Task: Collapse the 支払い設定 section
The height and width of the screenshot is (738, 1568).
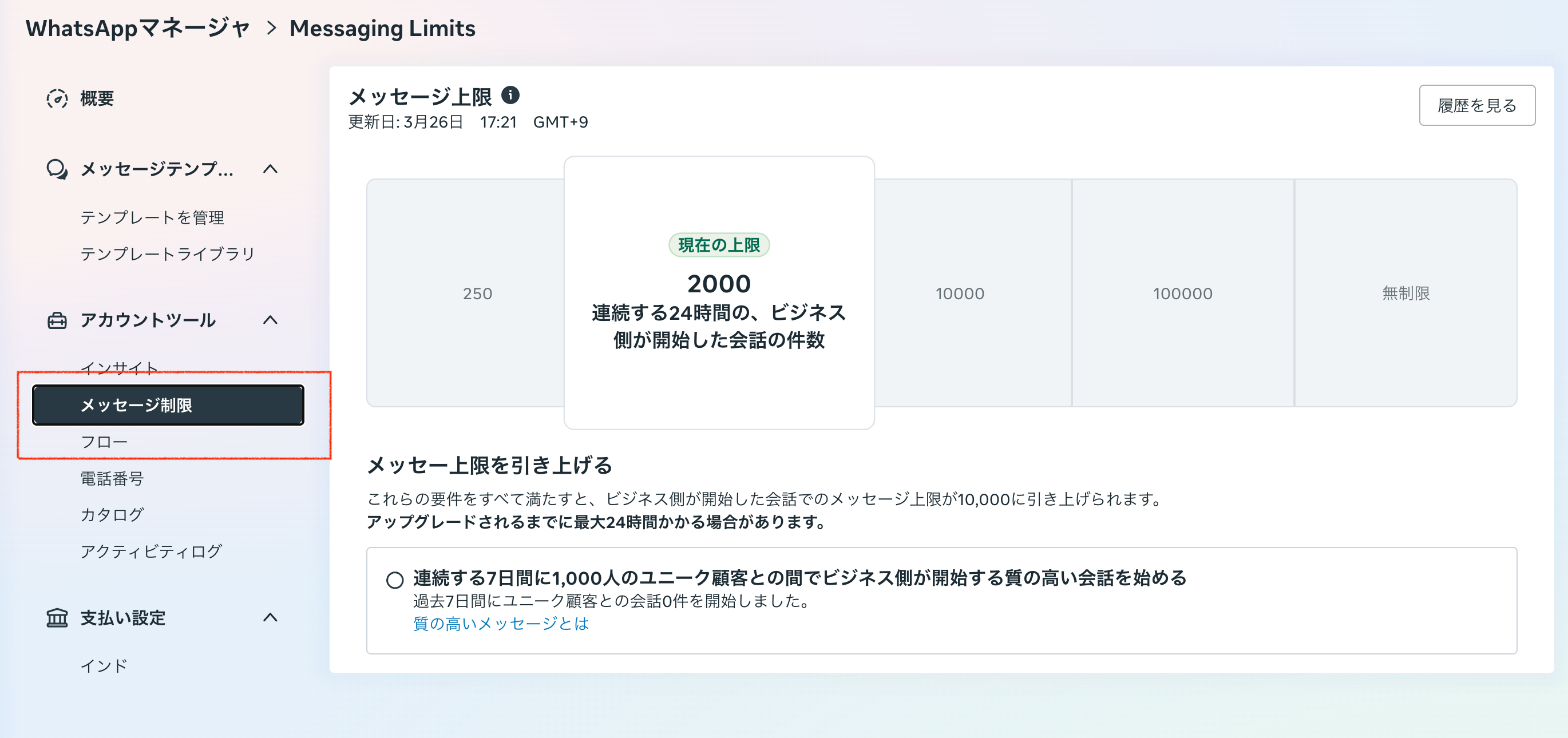Action: click(x=272, y=618)
